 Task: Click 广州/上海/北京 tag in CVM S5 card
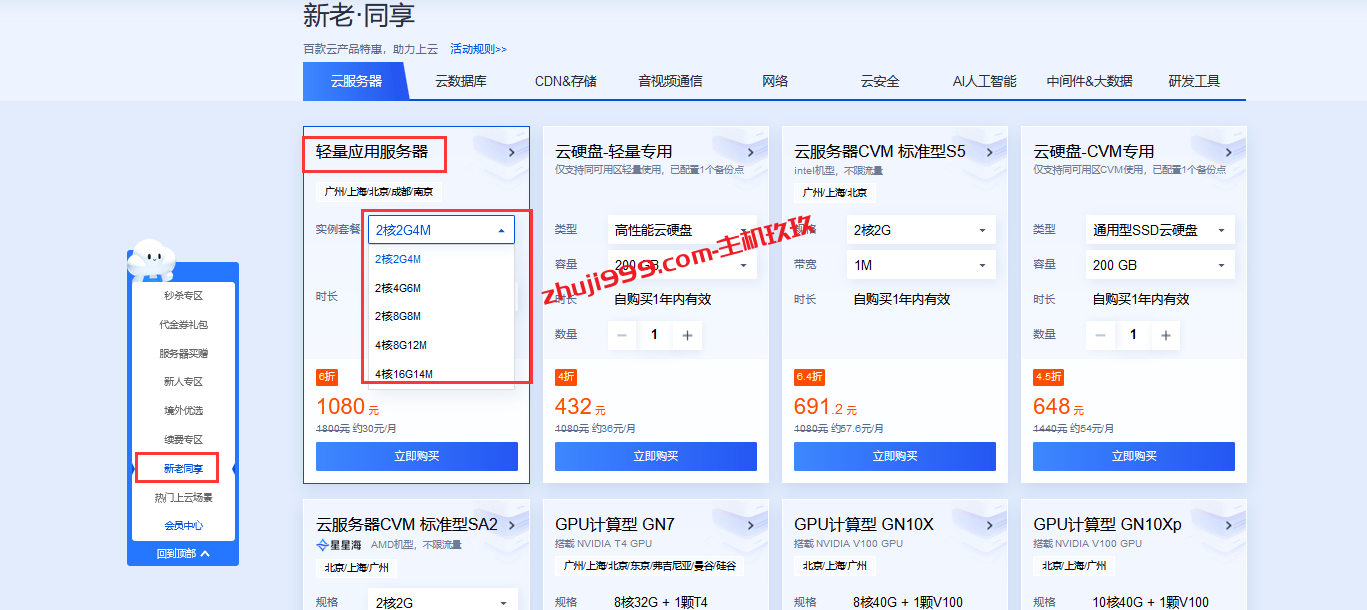834,192
